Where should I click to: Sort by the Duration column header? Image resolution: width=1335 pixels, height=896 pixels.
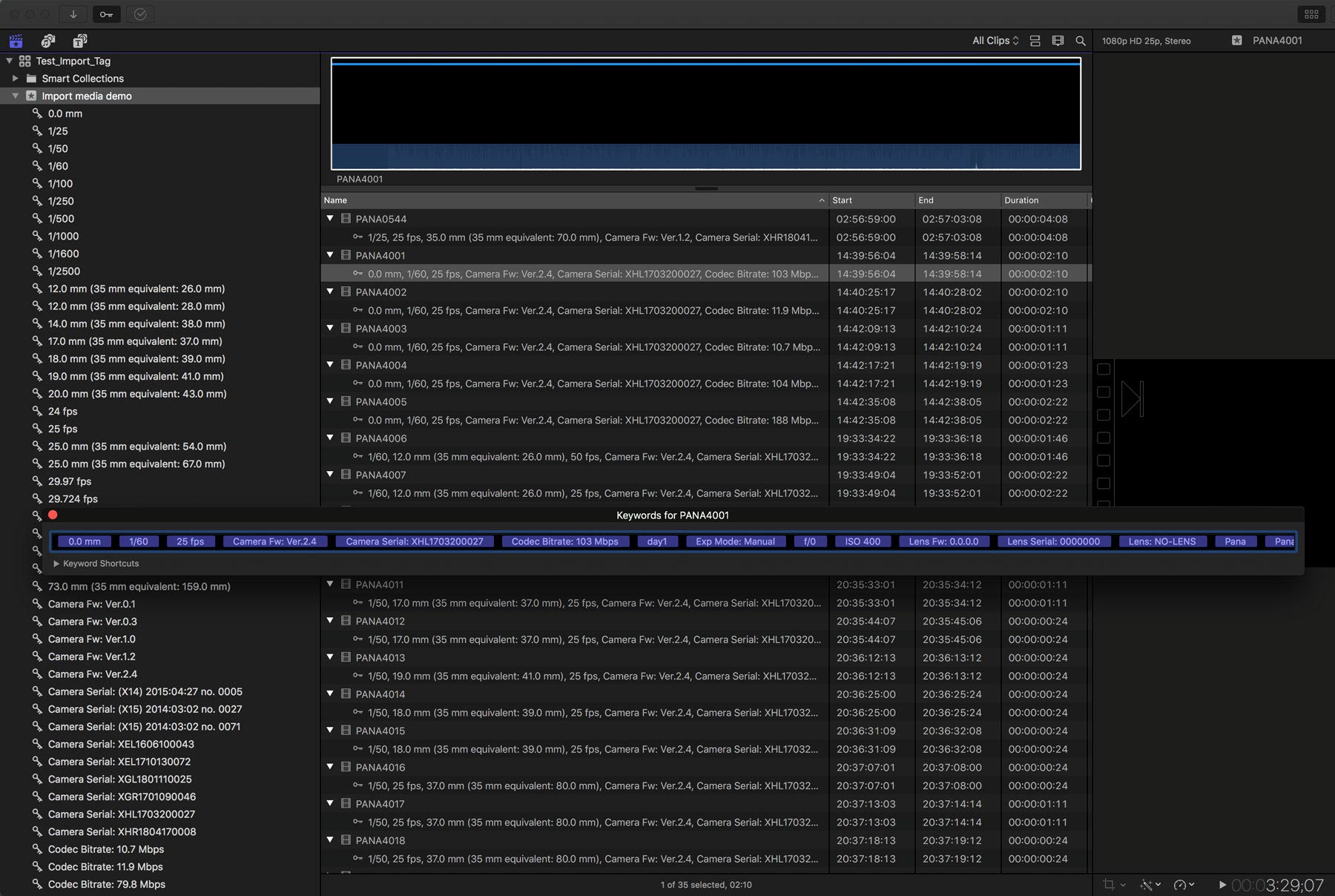tap(1044, 200)
